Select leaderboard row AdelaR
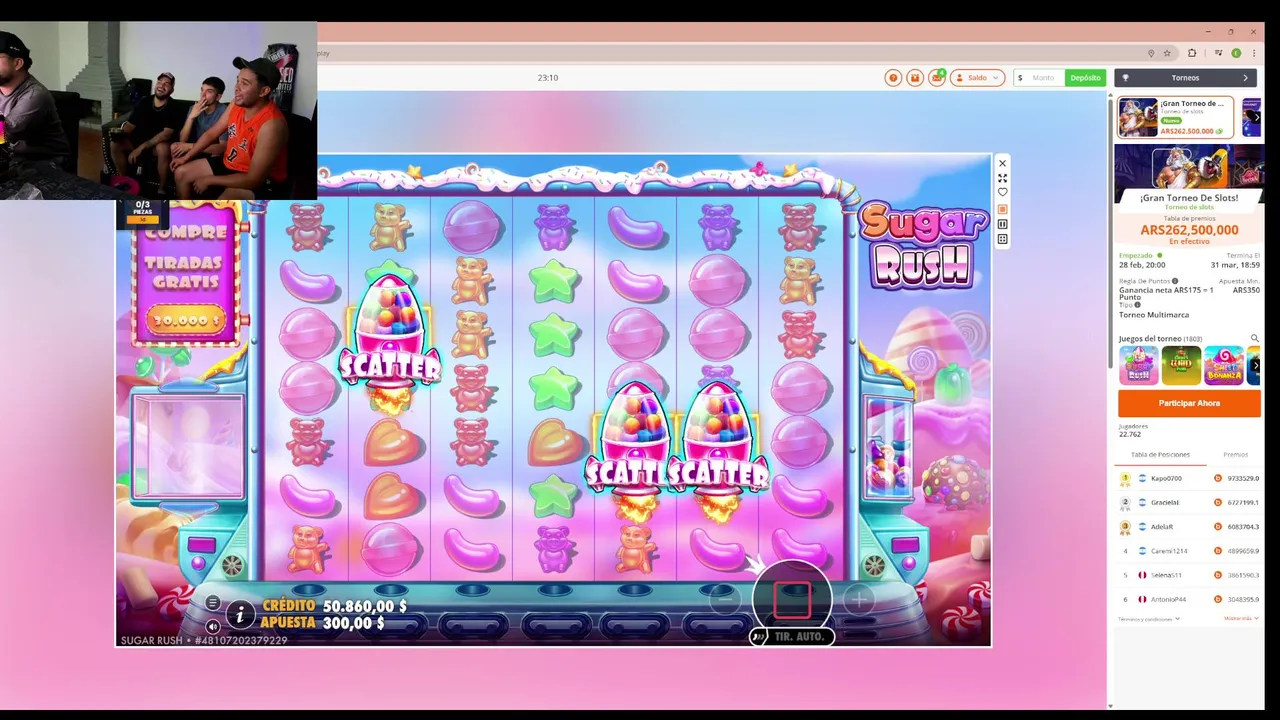The height and width of the screenshot is (720, 1280). (1189, 526)
